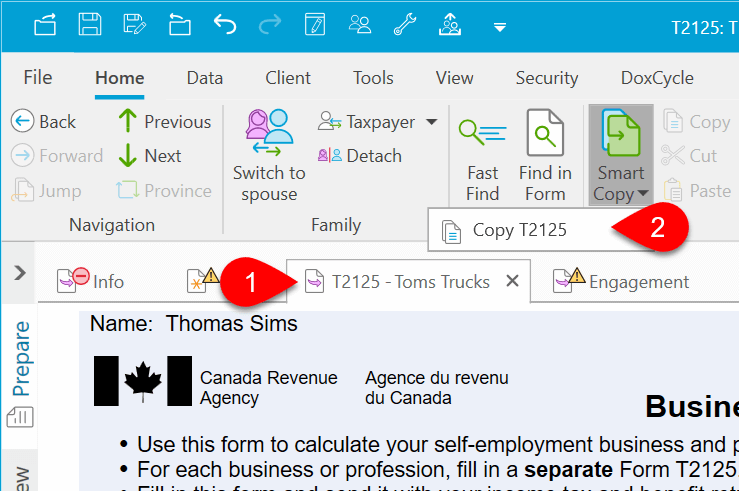The width and height of the screenshot is (739, 491).
Task: Go to the Next form
Action: 149,155
